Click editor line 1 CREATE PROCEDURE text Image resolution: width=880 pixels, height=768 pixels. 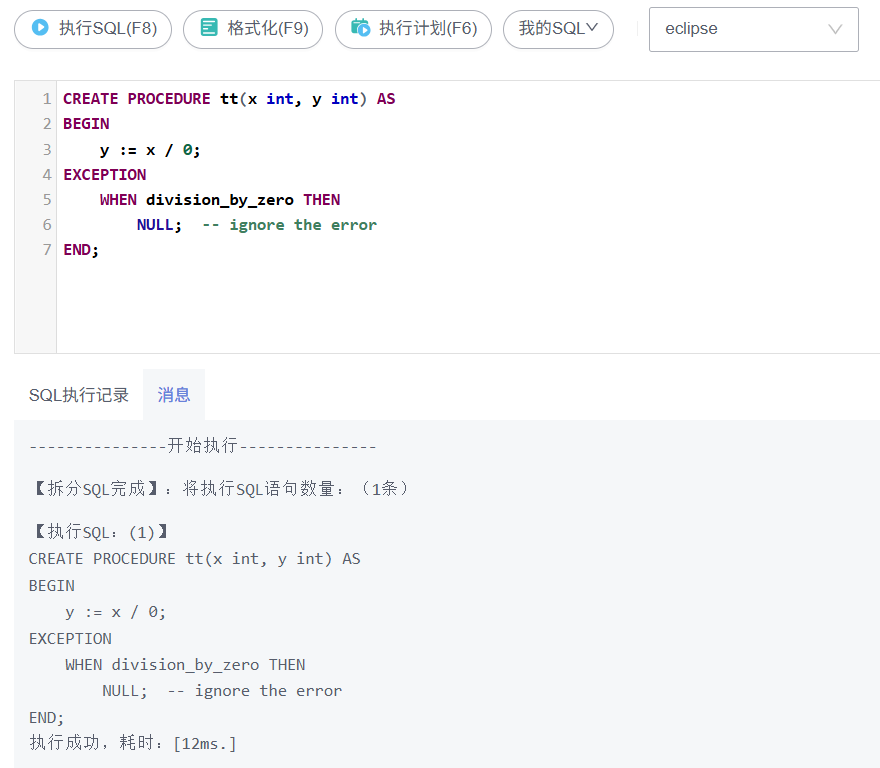[x=229, y=99]
